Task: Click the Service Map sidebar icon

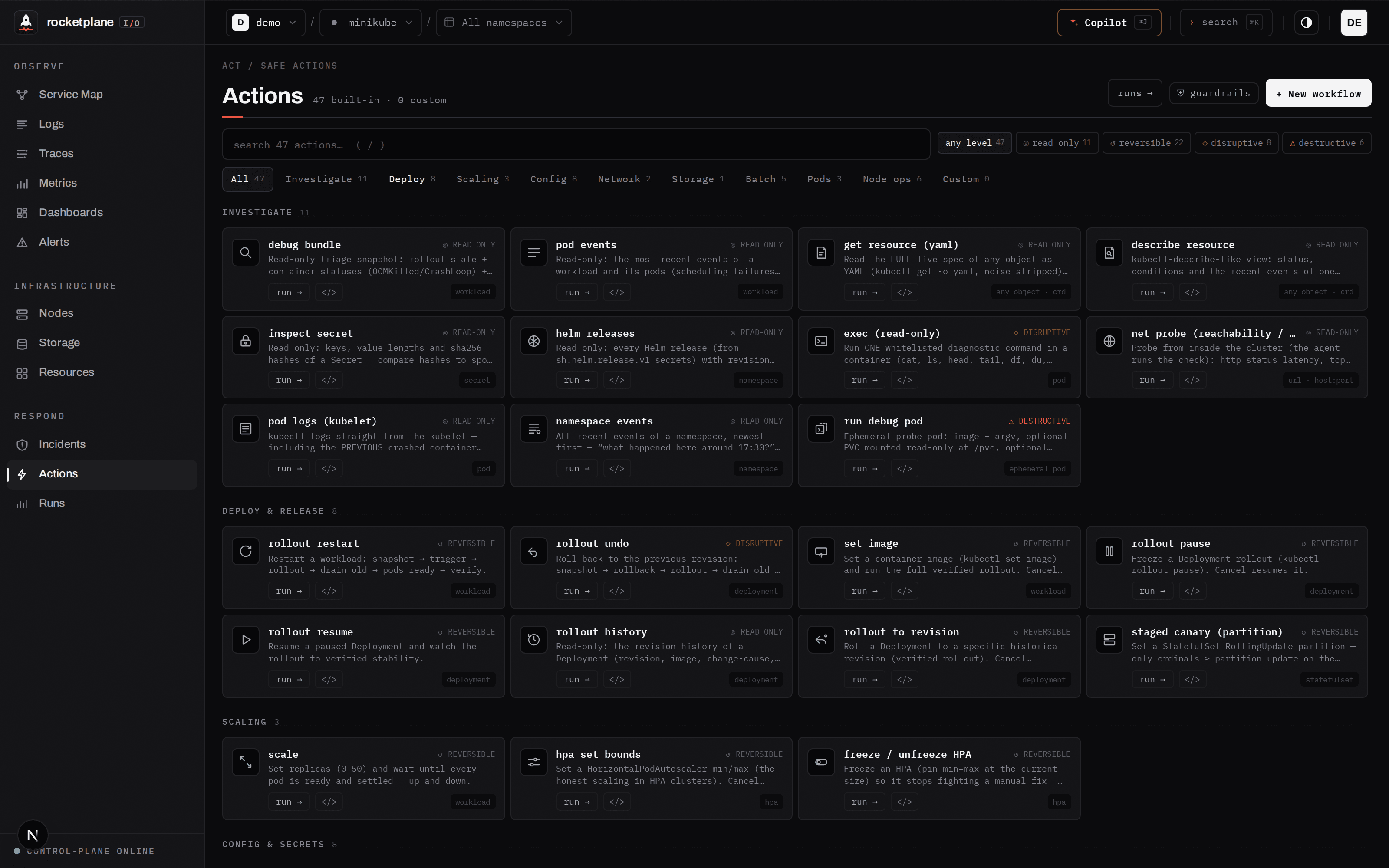Action: (22, 95)
